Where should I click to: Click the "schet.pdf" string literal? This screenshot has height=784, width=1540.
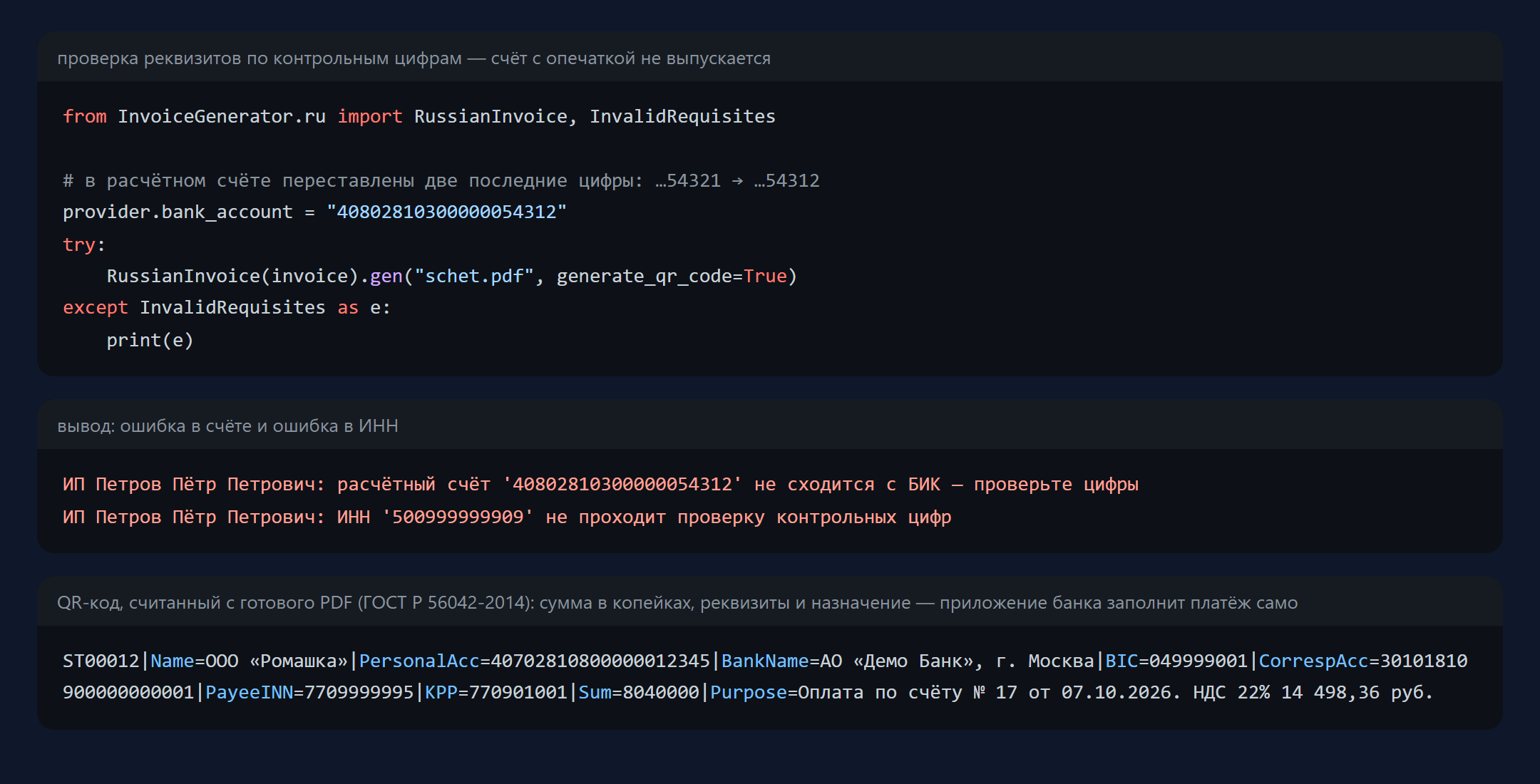pos(474,276)
